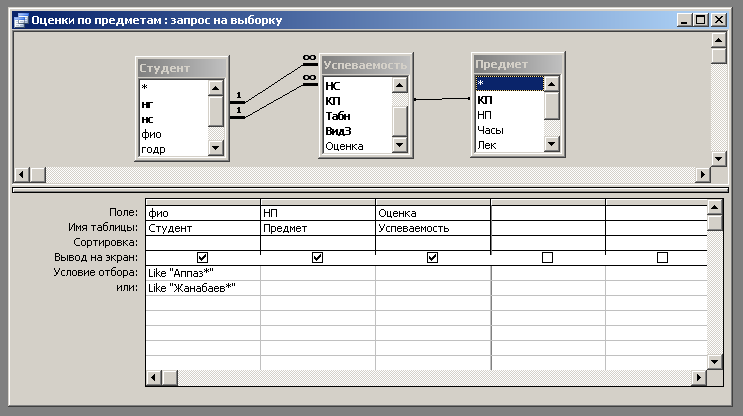Click the фио cell in Поле row
Screen dimensions: 743x416
(203, 213)
